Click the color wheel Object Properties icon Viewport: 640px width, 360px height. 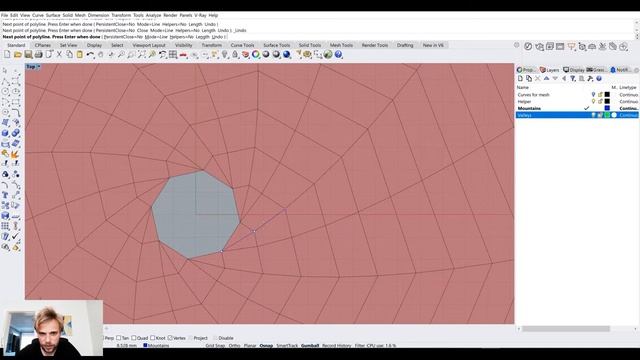(x=256, y=54)
